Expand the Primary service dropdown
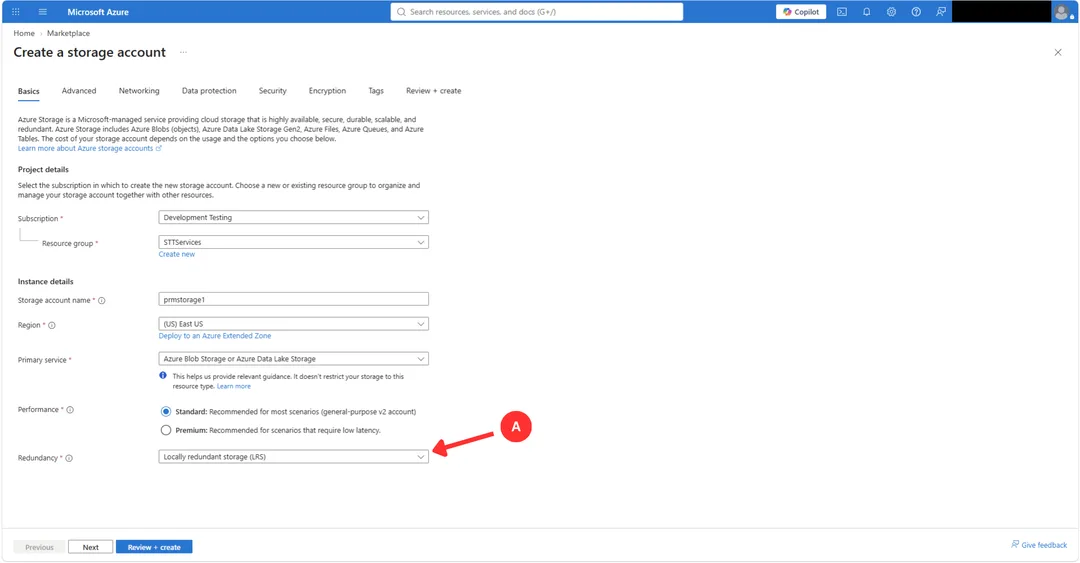1080x563 pixels. (x=293, y=359)
